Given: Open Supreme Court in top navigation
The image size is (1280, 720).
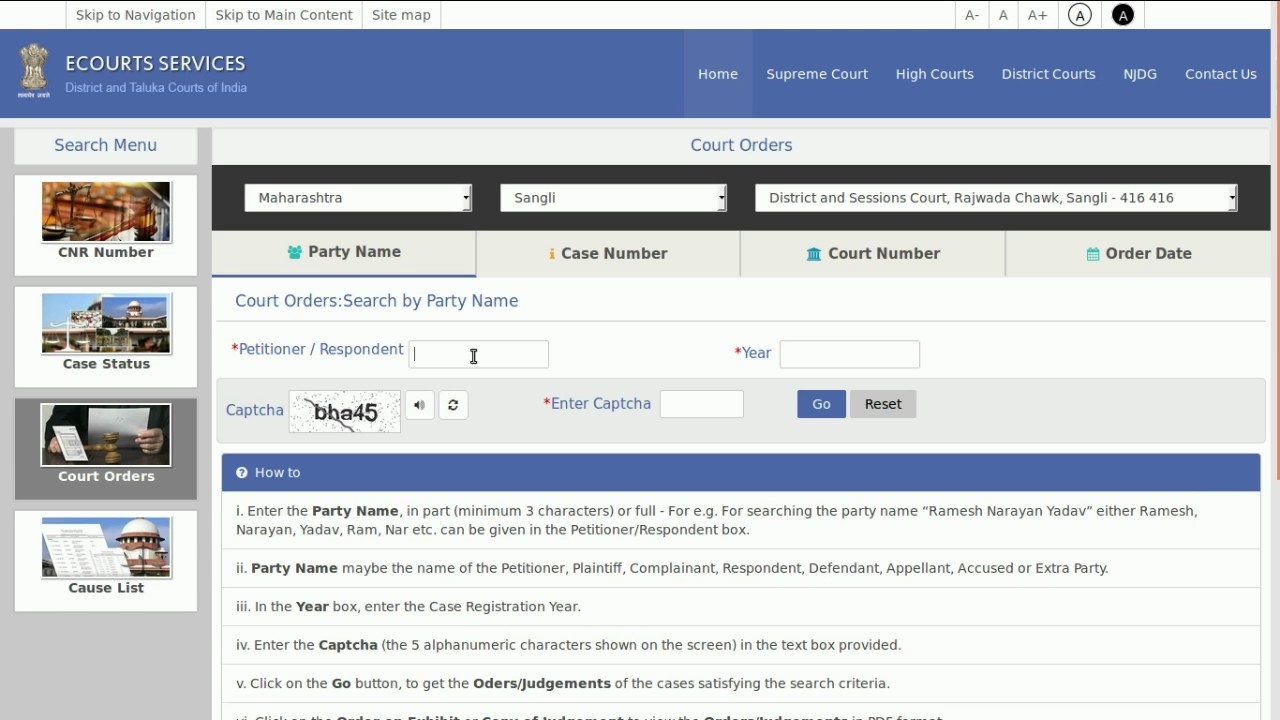Looking at the screenshot, I should [817, 74].
